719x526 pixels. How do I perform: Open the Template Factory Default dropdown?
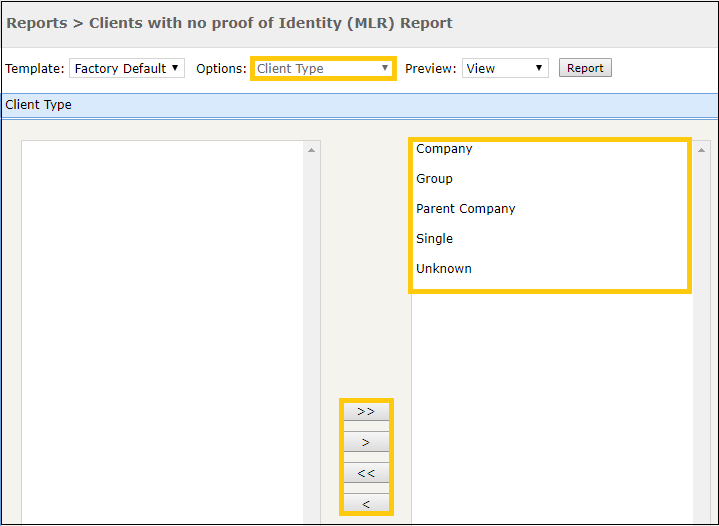click(127, 68)
